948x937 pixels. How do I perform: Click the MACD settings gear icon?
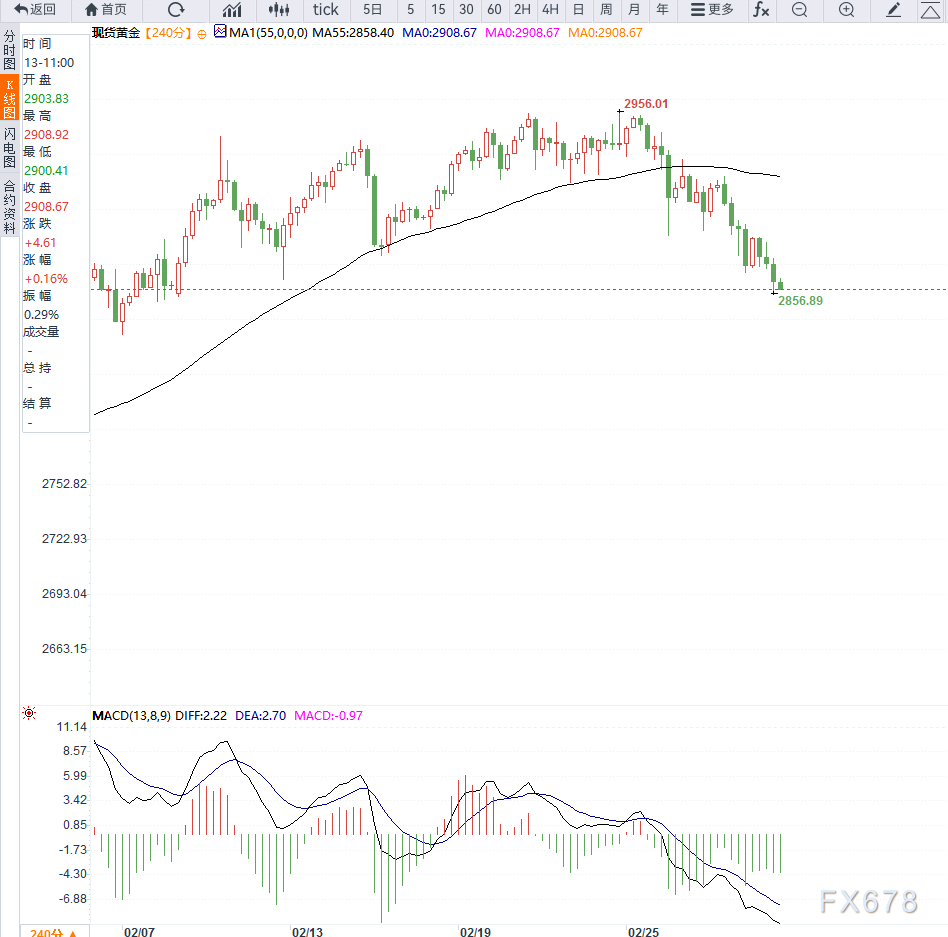(x=29, y=714)
